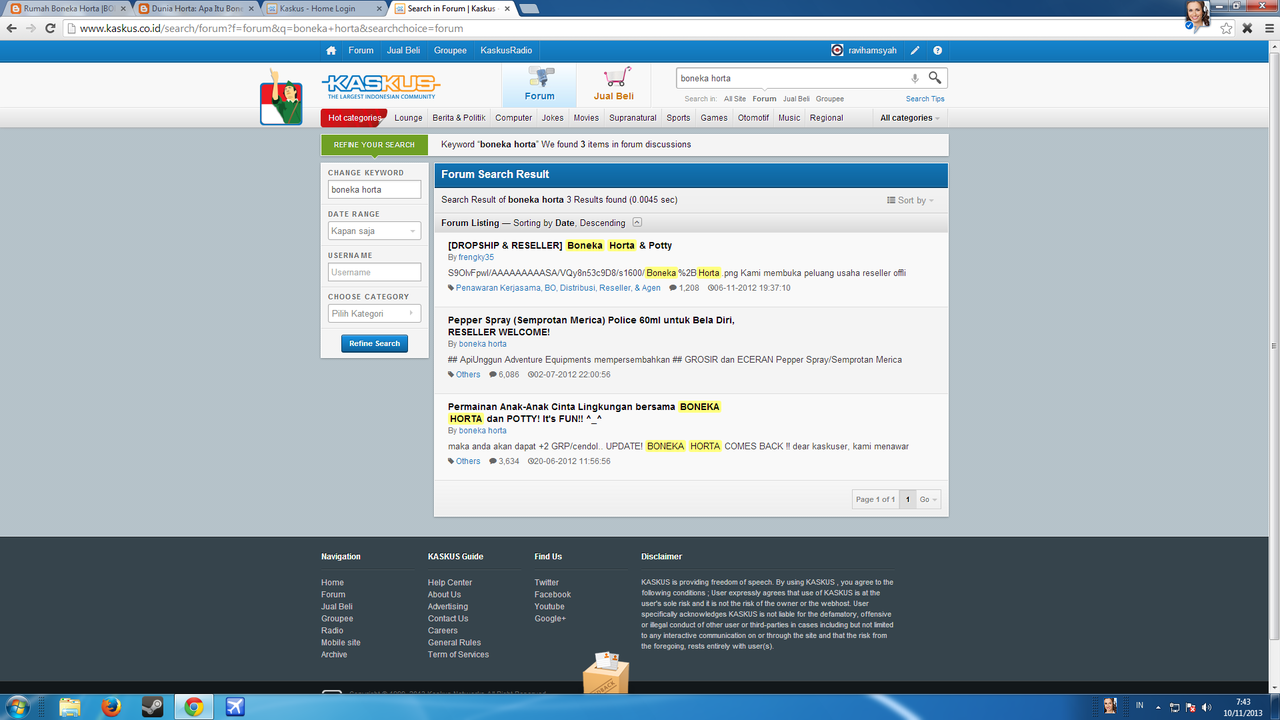1280x720 pixels.
Task: Open the DROPSHIP & RESELLER thread
Action: (x=560, y=245)
